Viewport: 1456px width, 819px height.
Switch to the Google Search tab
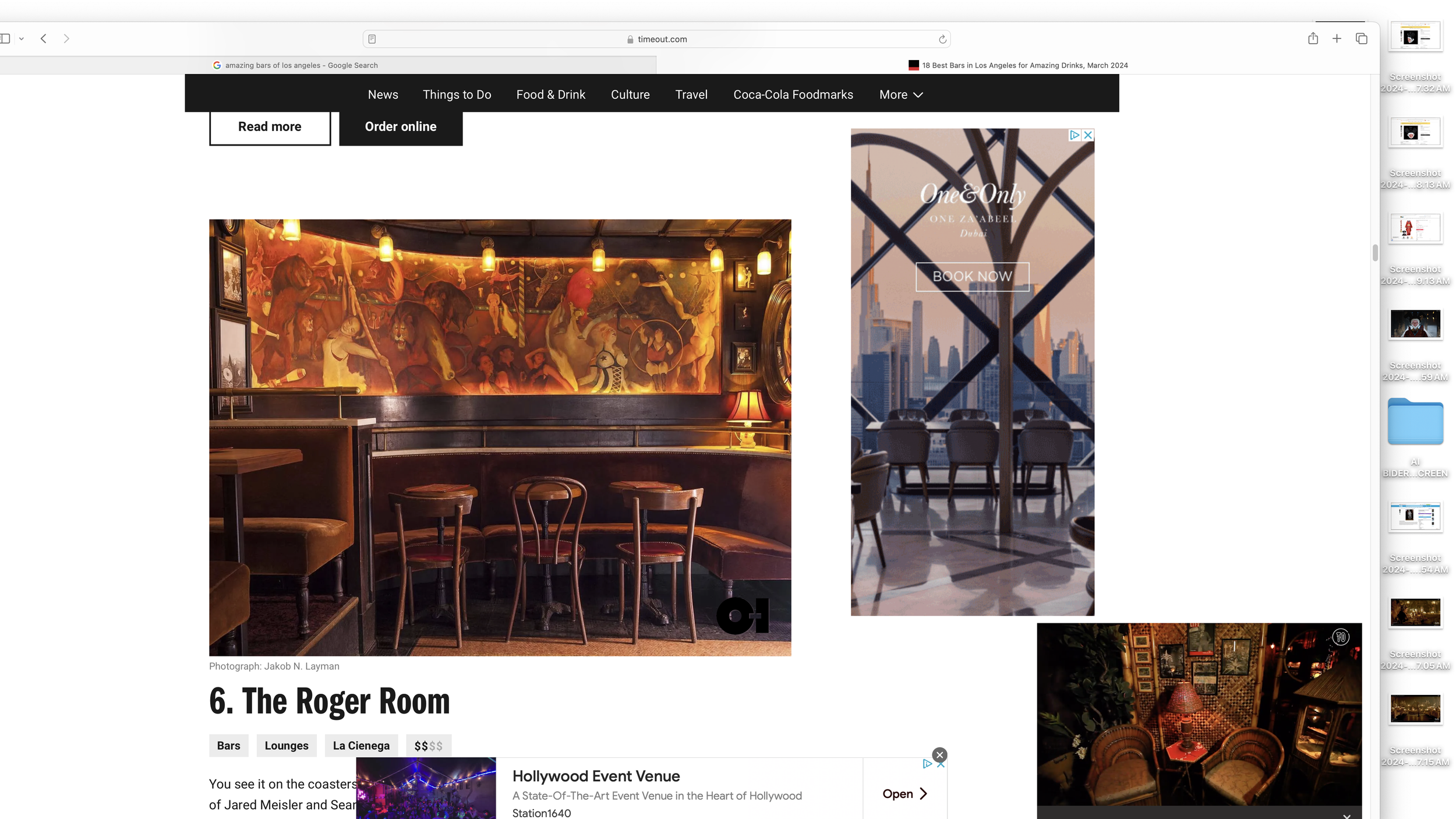(301, 65)
